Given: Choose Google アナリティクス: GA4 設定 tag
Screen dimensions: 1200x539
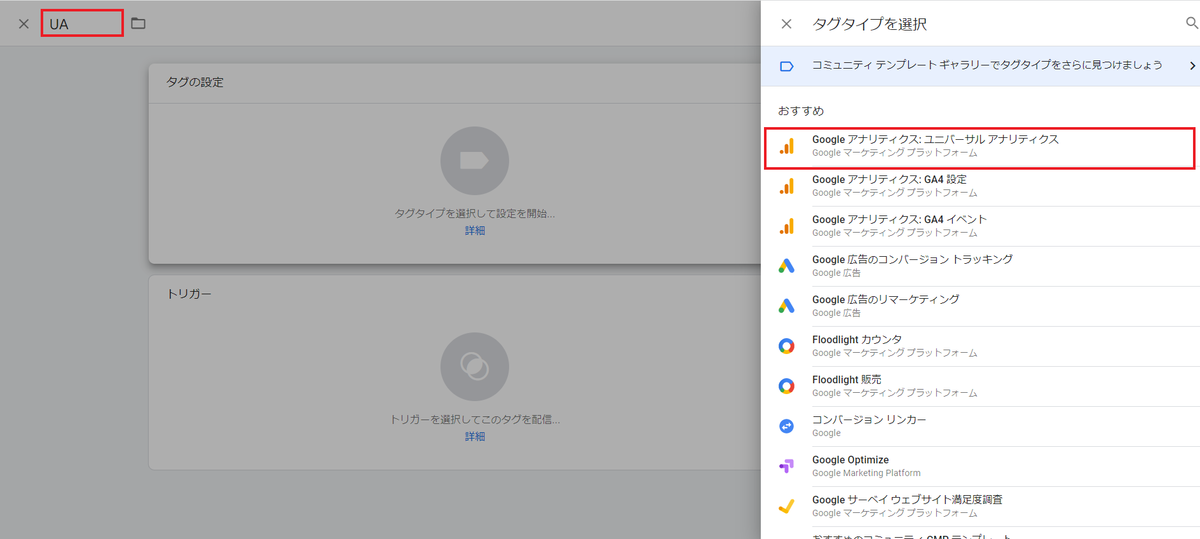Looking at the screenshot, I should tap(980, 186).
